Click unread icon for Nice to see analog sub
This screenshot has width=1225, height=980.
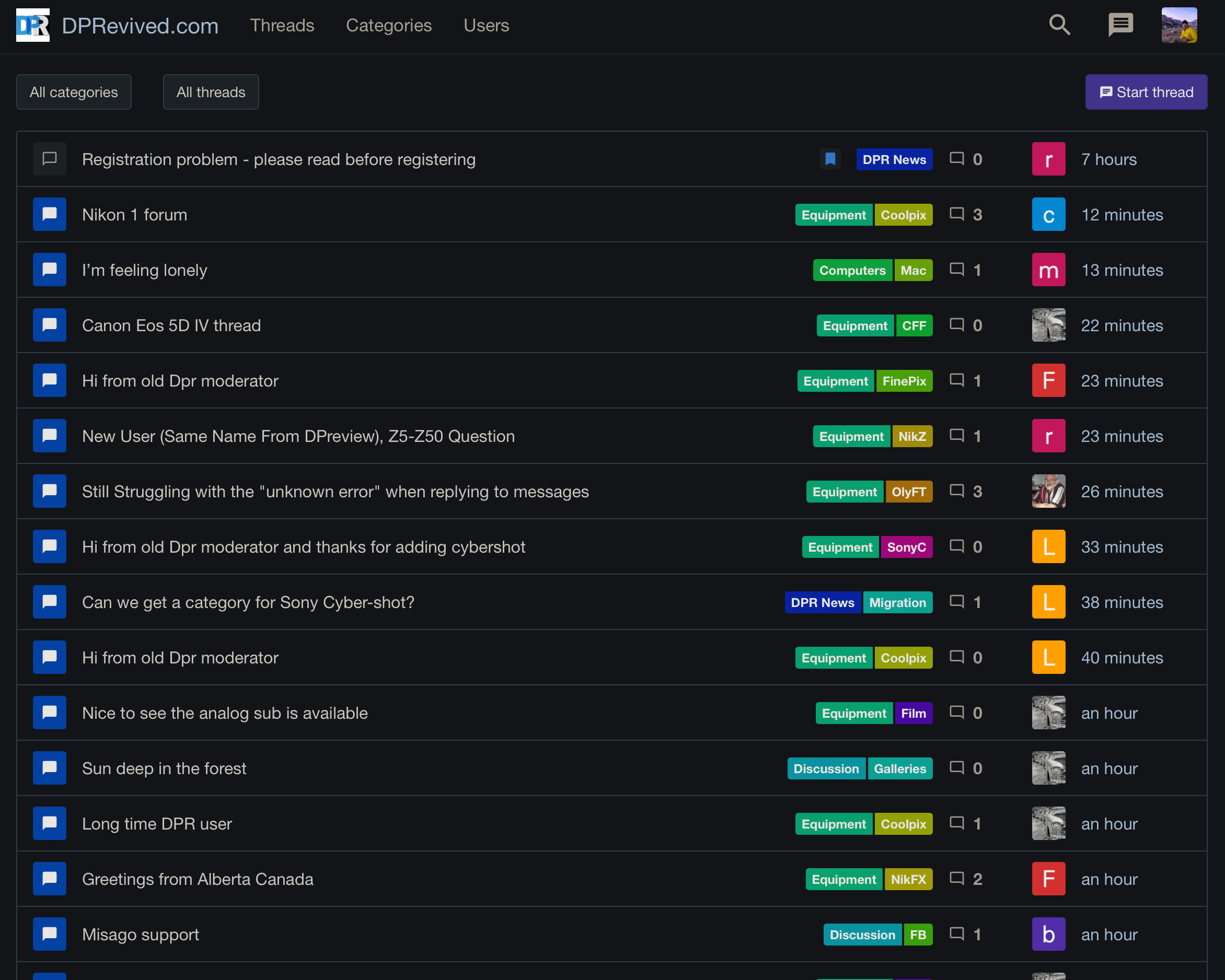pyautogui.click(x=50, y=713)
